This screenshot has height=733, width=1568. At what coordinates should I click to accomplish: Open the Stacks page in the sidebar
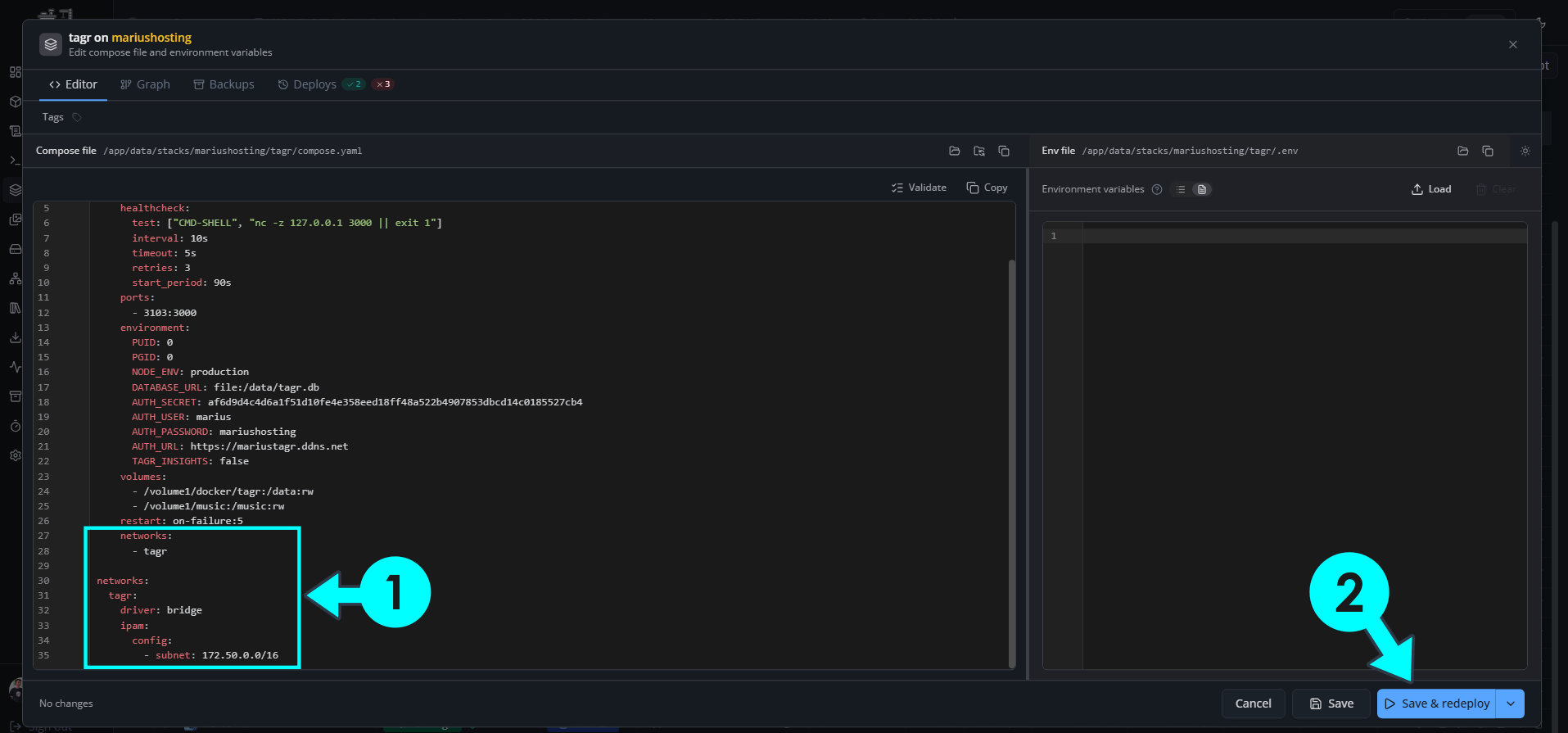point(15,190)
